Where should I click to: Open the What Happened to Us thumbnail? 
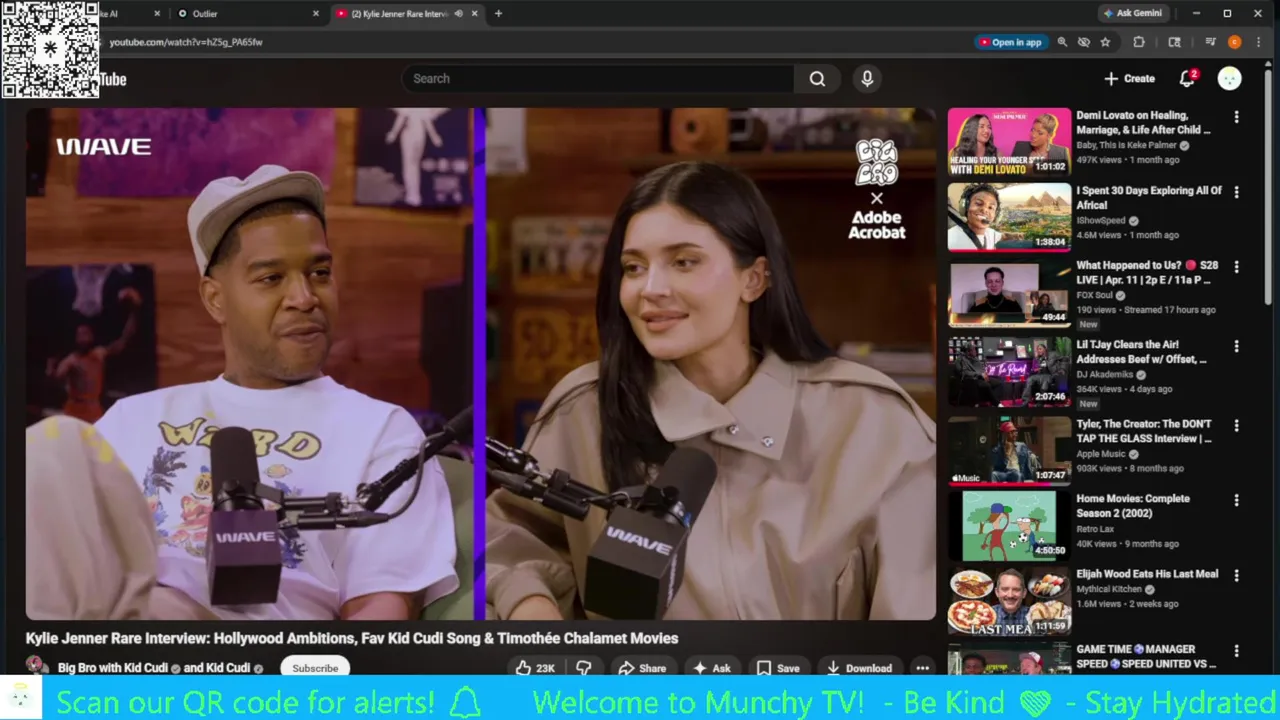1009,294
